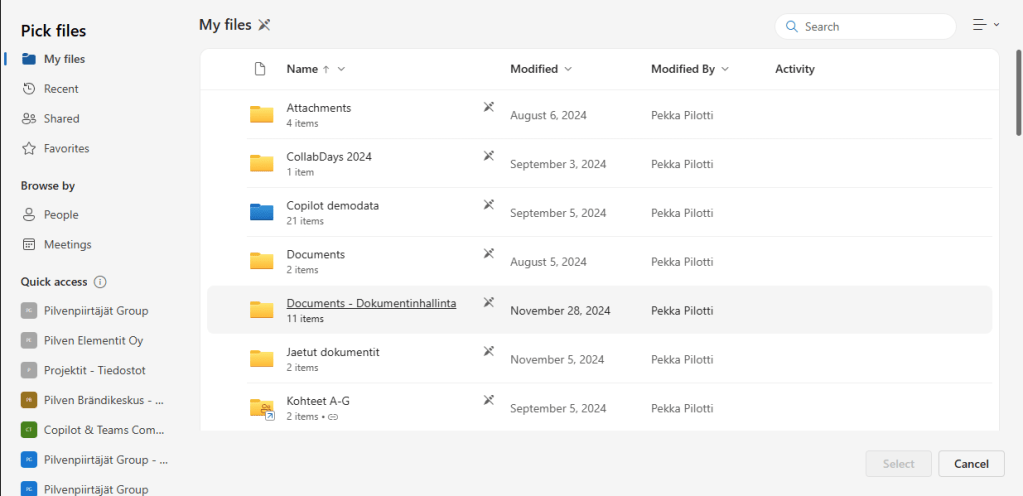The height and width of the screenshot is (496, 1023).
Task: Expand the Modified column dropdown
Action: (x=568, y=69)
